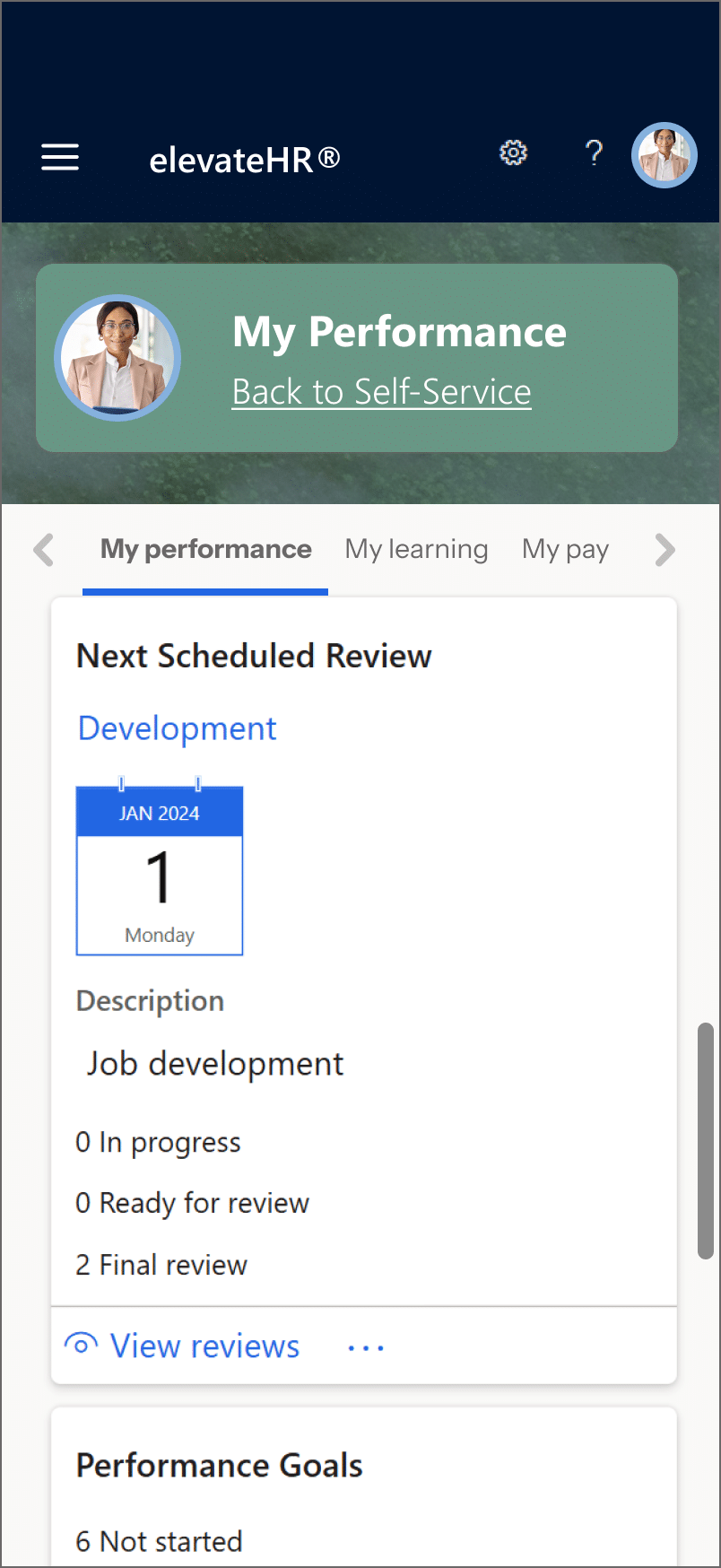This screenshot has height=1568, width=721.
Task: Click the JAN 2024 calendar icon
Action: pos(160,869)
